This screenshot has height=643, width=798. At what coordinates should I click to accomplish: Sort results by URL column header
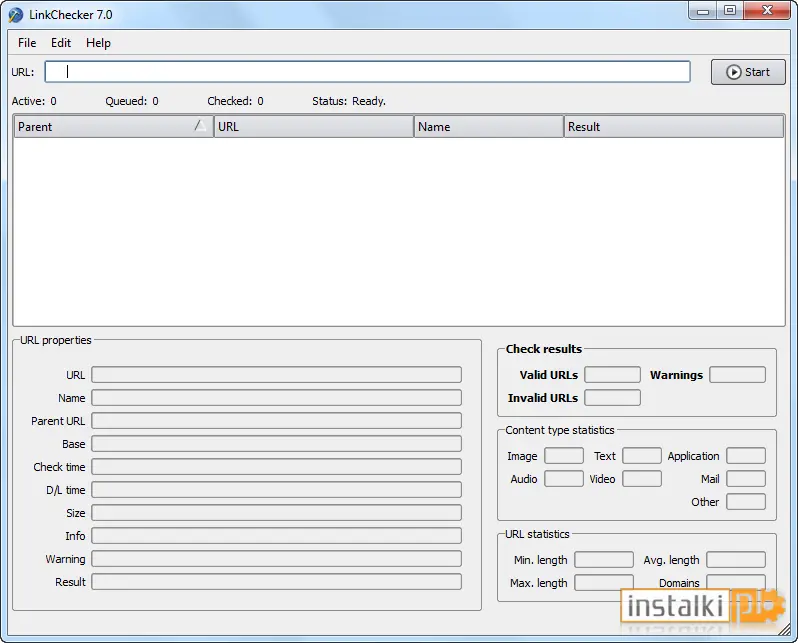[x=314, y=127]
